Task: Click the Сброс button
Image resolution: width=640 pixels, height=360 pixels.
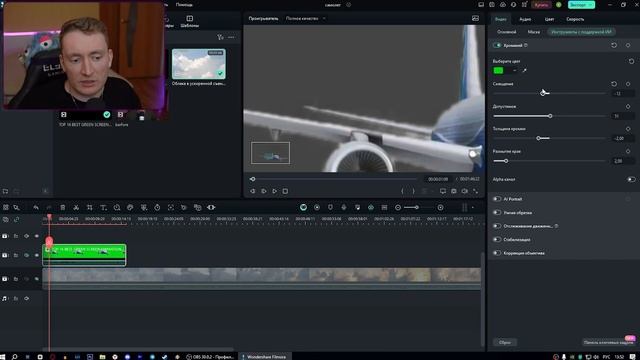Action: click(505, 342)
